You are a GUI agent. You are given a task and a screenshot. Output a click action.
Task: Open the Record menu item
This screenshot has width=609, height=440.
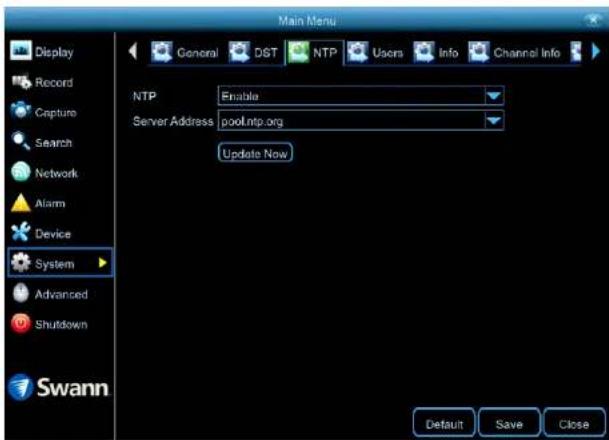click(54, 82)
